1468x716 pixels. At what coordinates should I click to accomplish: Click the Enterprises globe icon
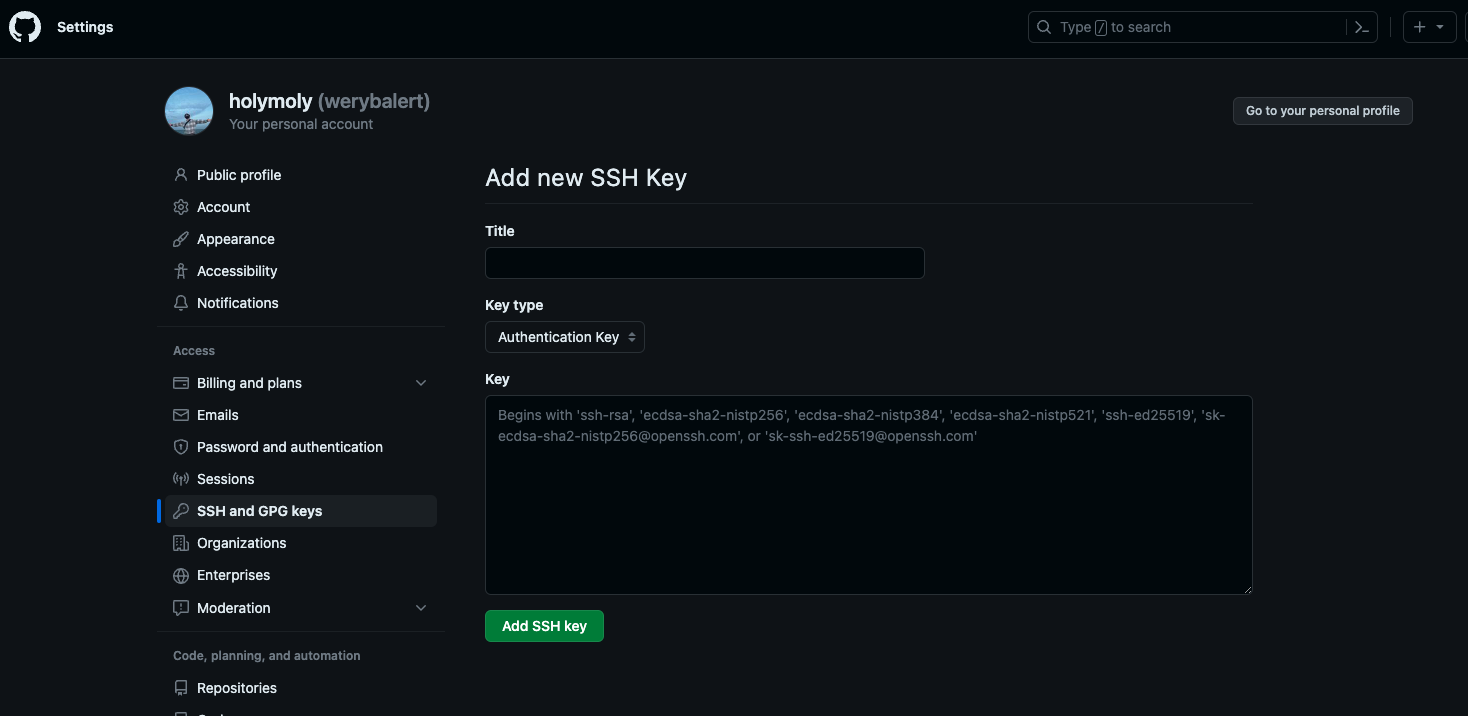pos(181,575)
